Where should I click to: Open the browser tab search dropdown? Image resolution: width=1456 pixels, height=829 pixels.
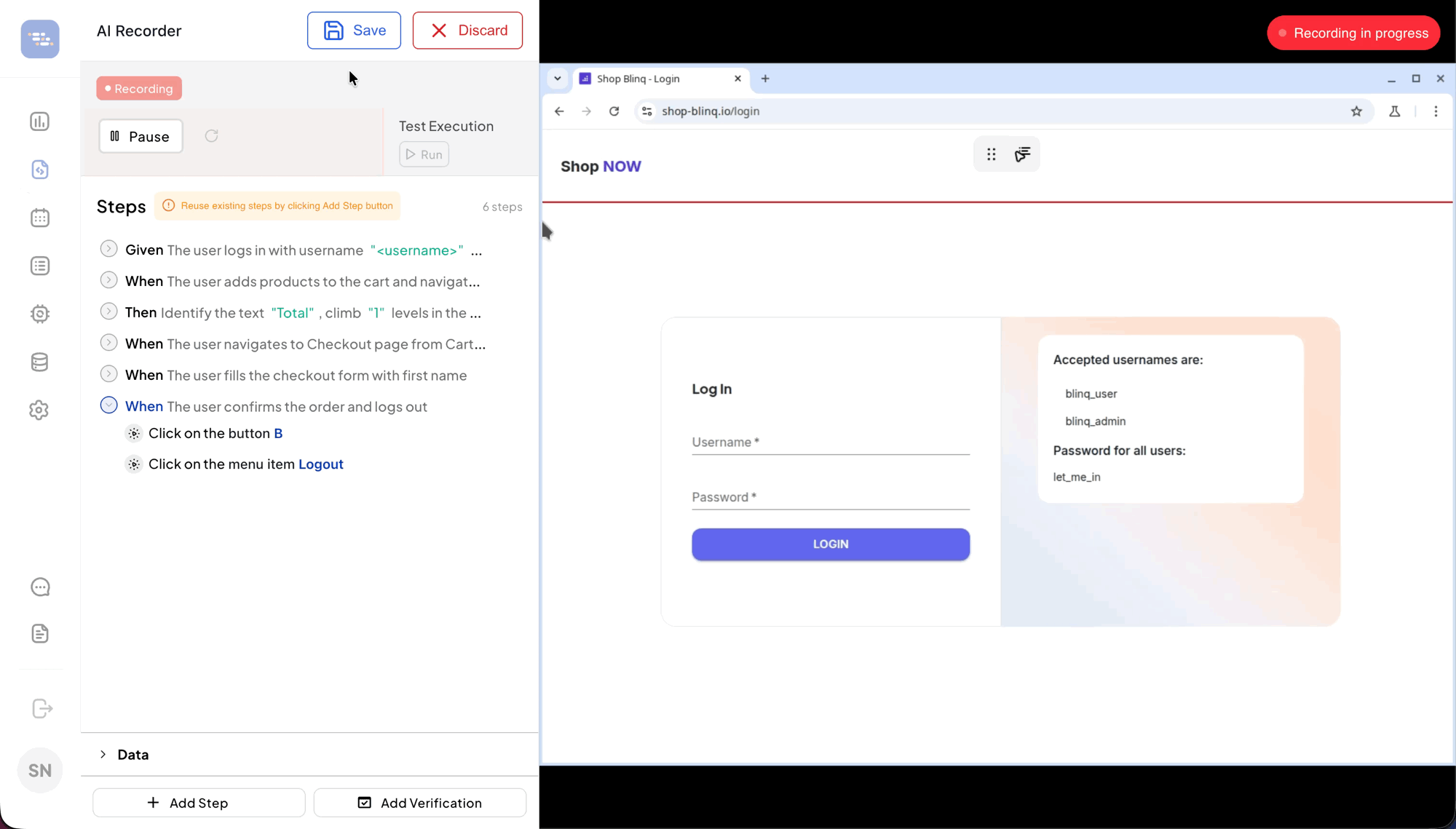[x=558, y=79]
